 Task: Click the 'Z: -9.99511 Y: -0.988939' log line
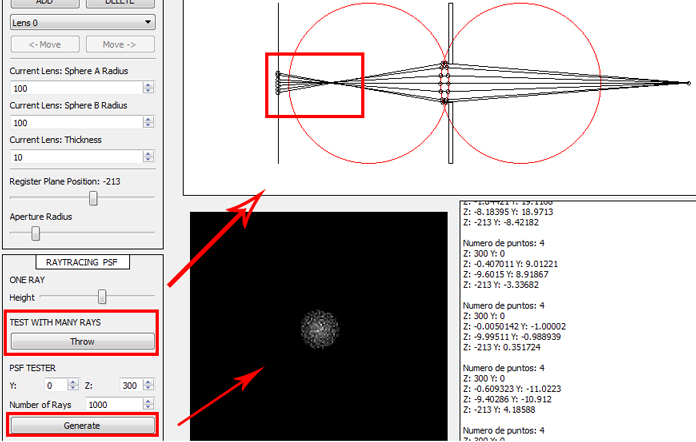click(512, 336)
